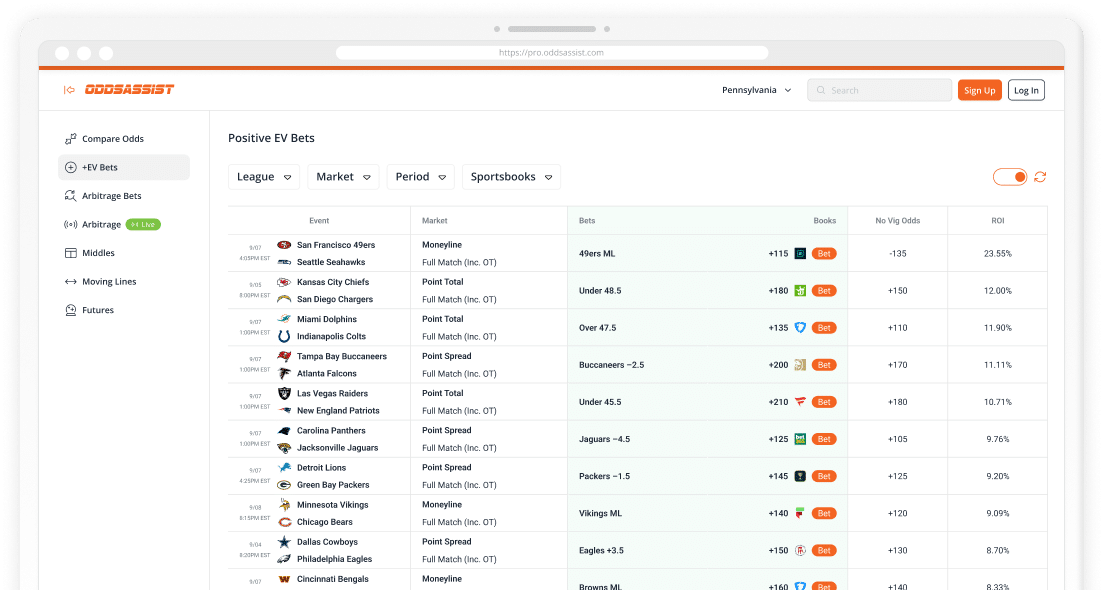Click inside the Search field
The height and width of the screenshot is (590, 1104).
[x=878, y=89]
